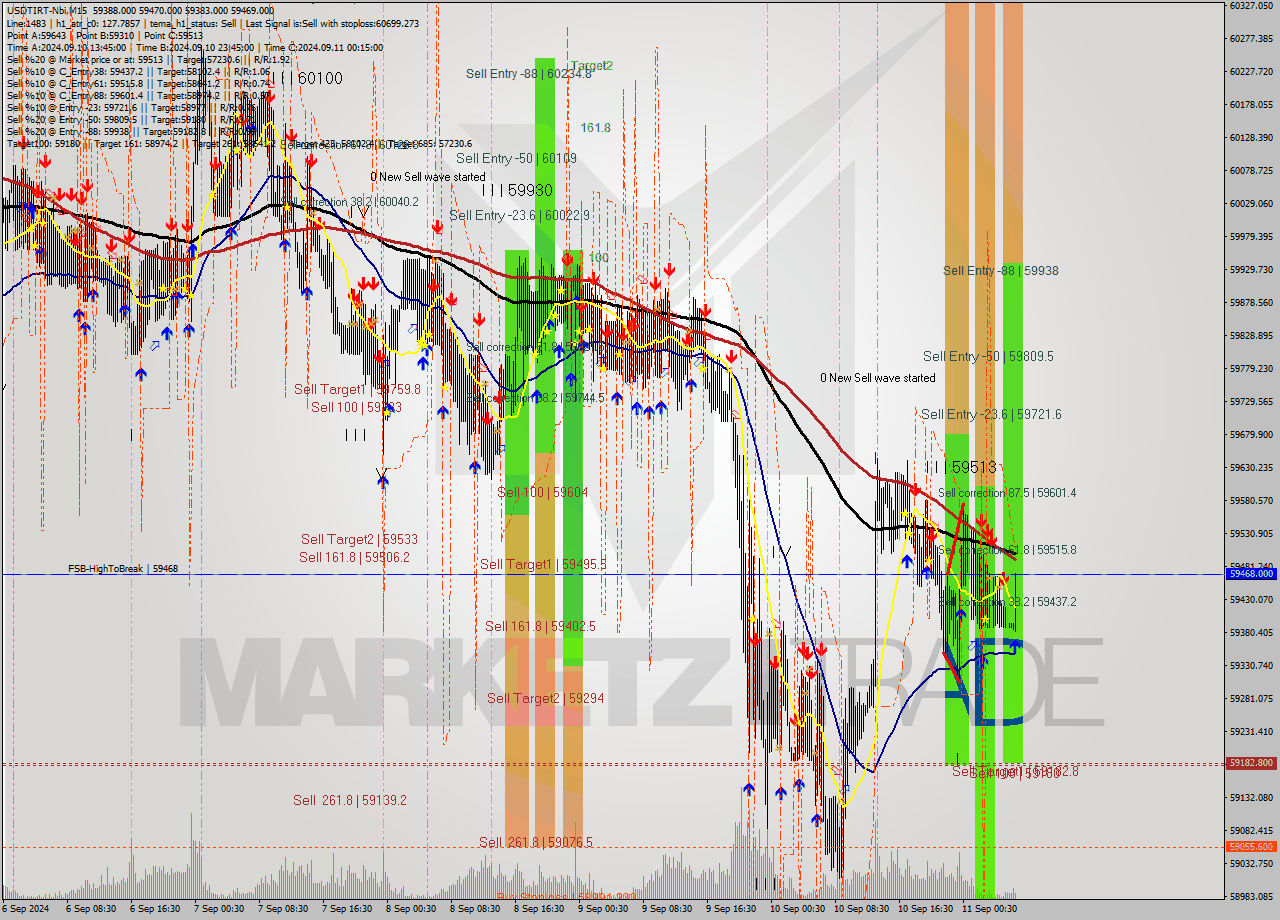
Task: Click the FSB-HighToBreak | 59468 line label
Action: 123,569
